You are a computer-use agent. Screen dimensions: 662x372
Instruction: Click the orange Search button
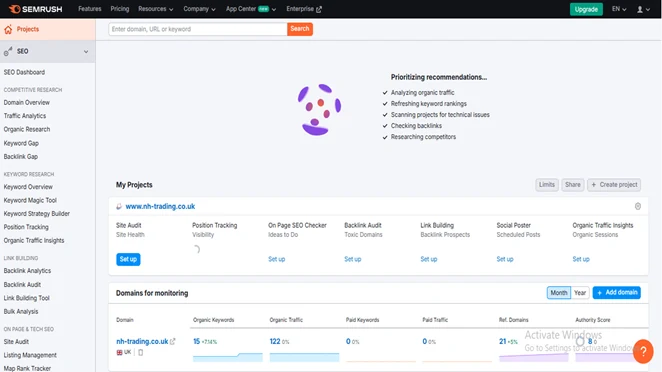tap(300, 29)
